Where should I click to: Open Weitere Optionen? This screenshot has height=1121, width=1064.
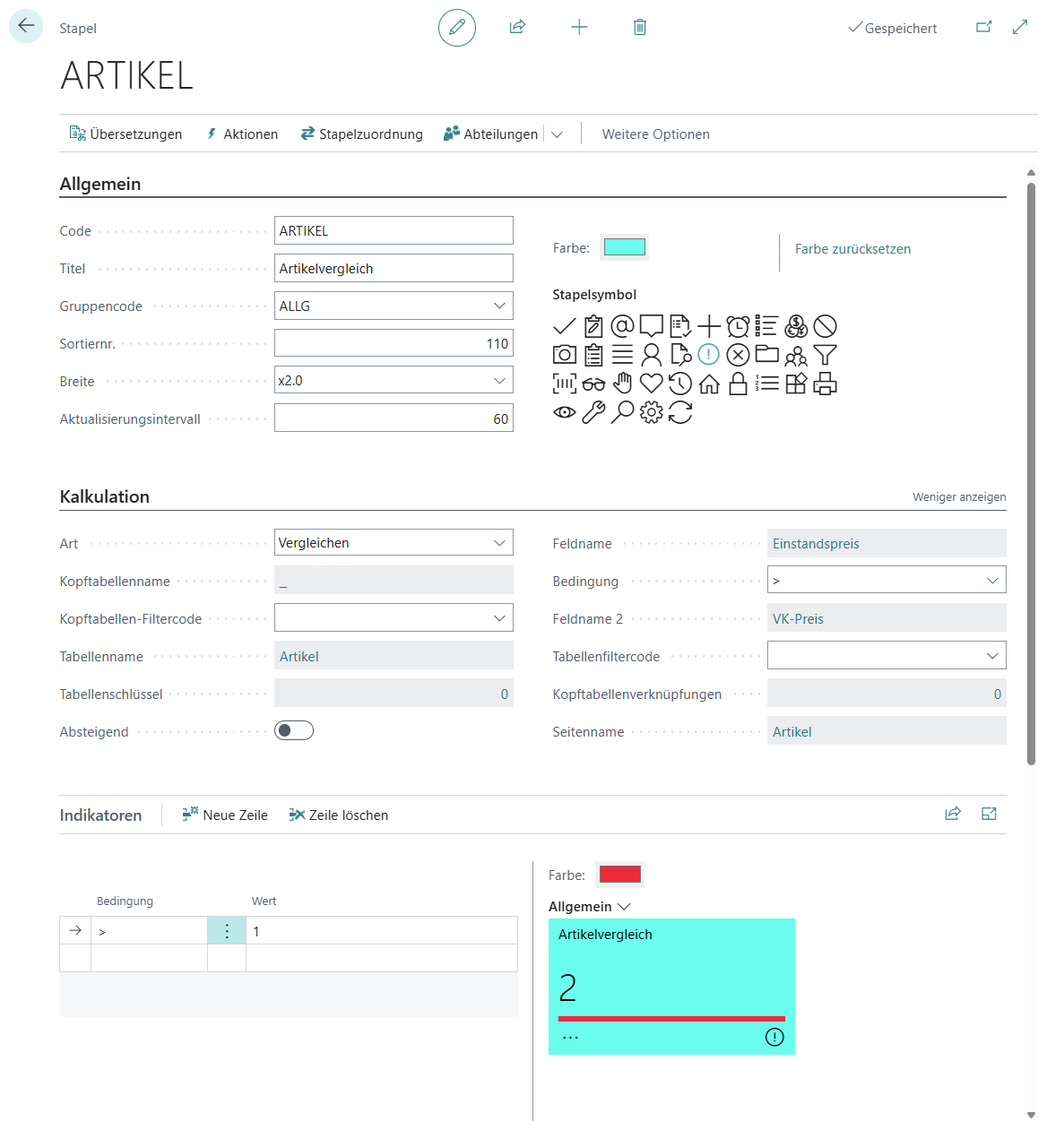[656, 134]
